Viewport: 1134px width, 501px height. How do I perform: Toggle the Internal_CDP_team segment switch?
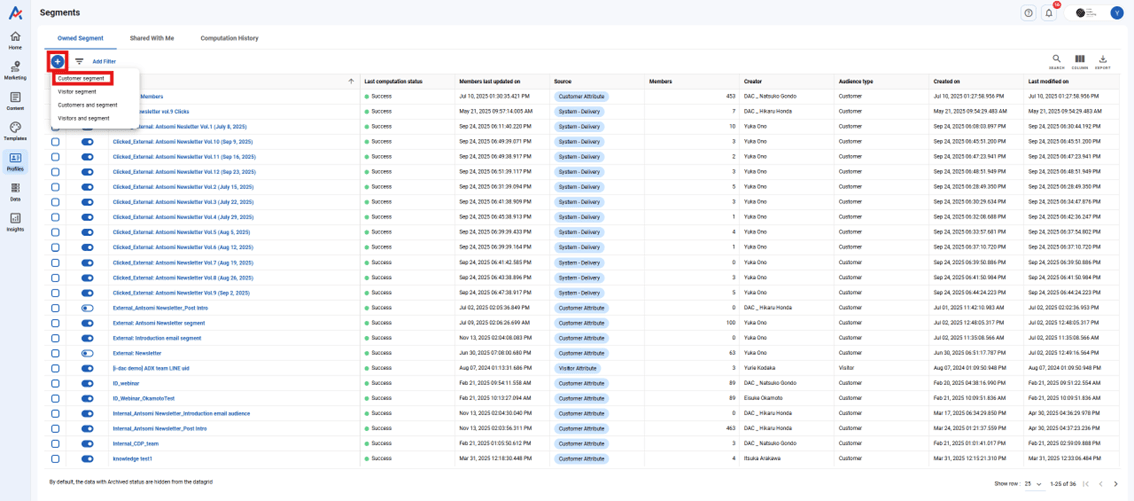[x=87, y=444]
